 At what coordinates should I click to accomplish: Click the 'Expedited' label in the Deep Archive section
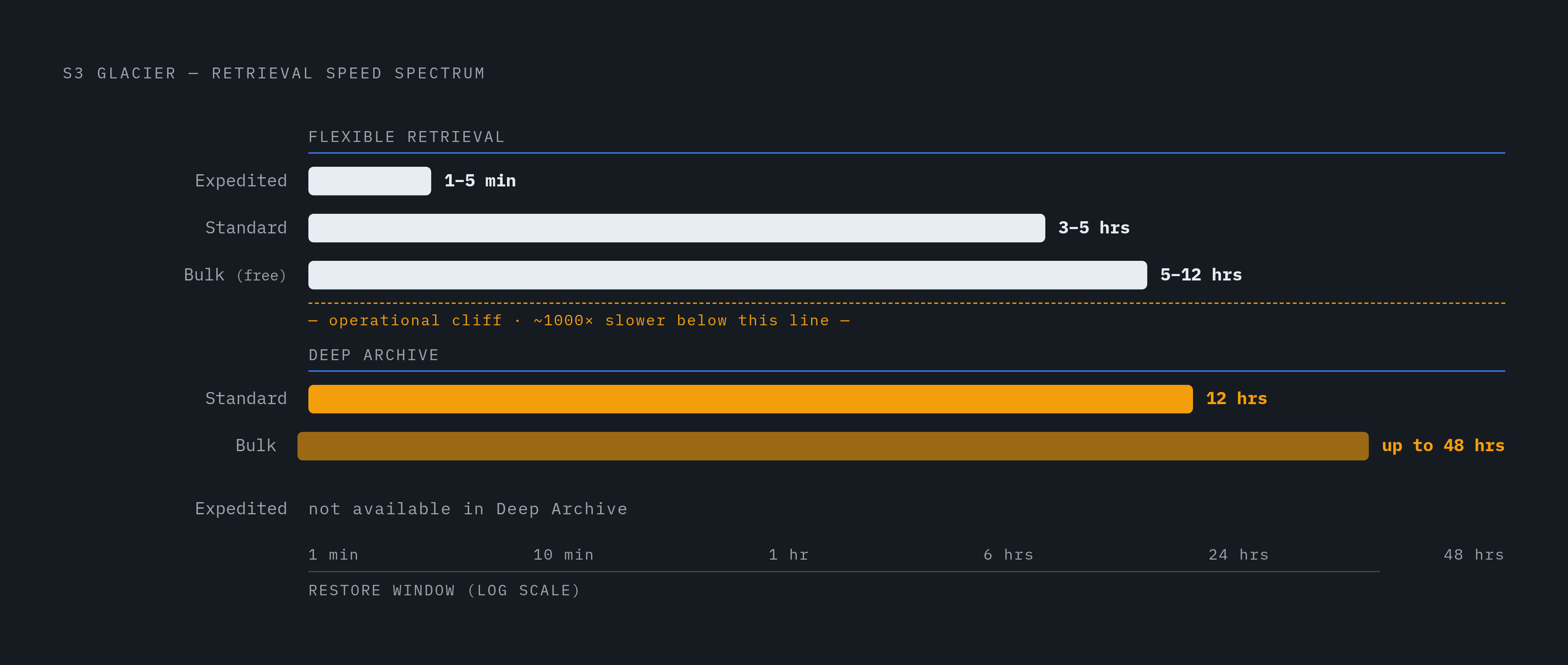click(x=241, y=509)
